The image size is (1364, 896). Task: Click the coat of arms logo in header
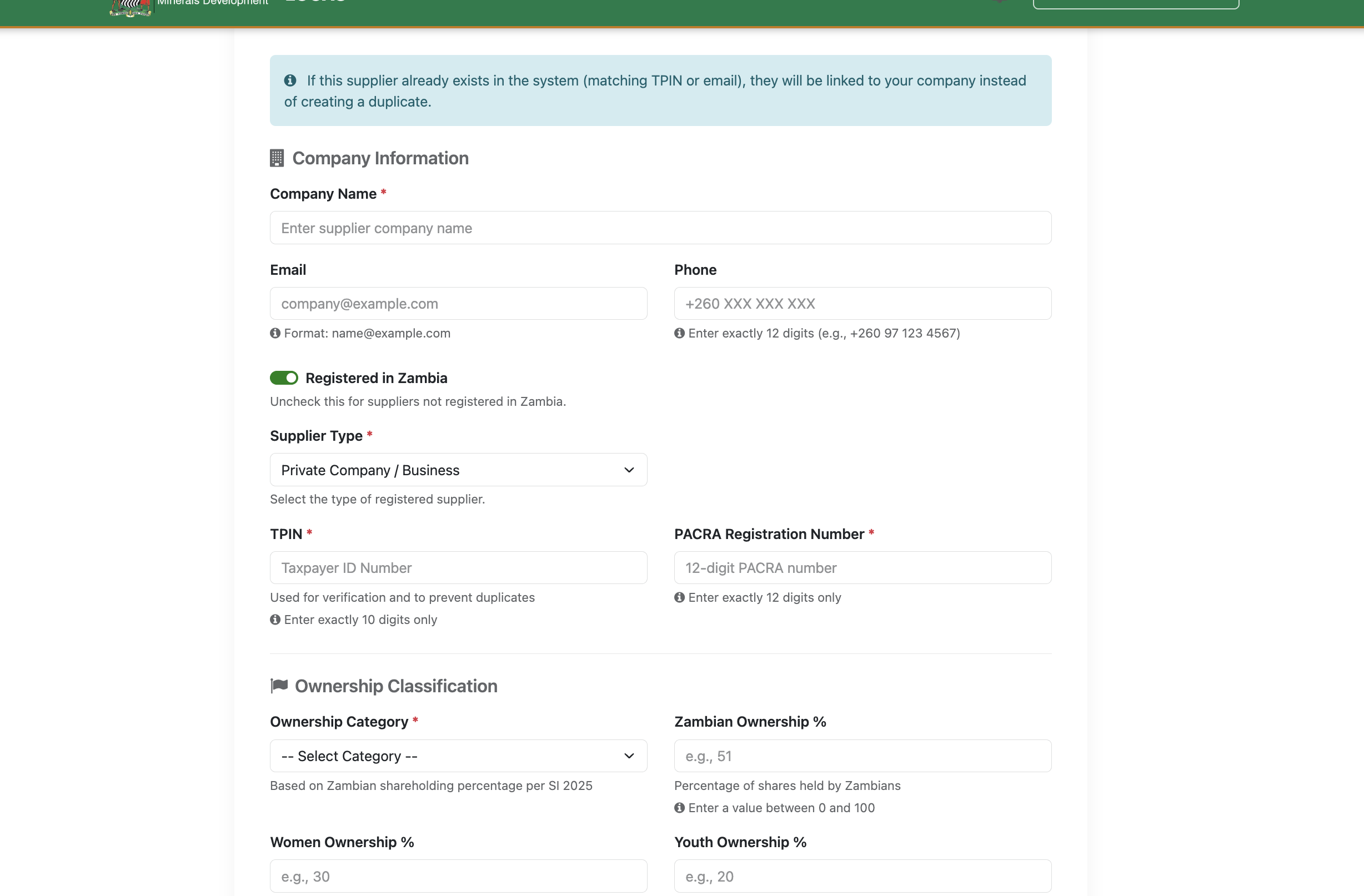[131, 7]
